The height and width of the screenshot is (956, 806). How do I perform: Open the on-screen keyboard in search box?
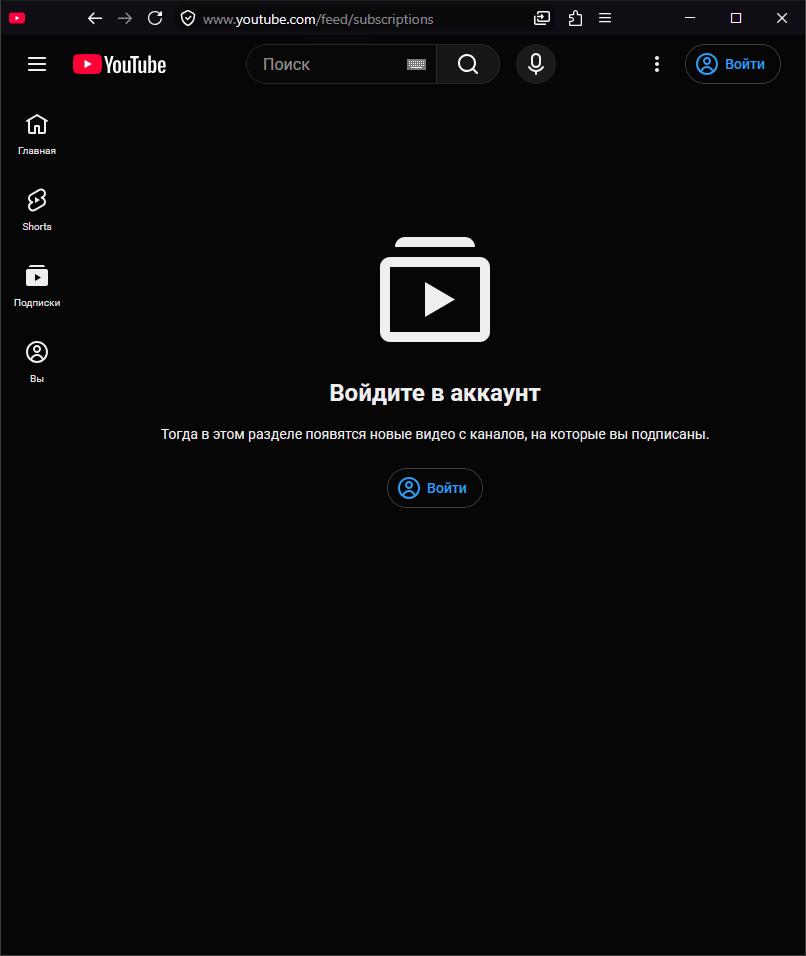(x=416, y=65)
